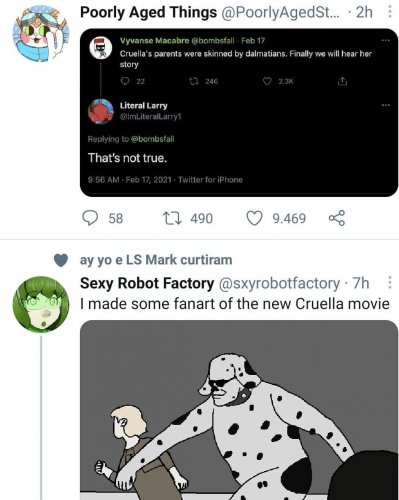Open the Poorly Aged Things profile name
Viewport: 399px width, 500px height.
coord(148,12)
